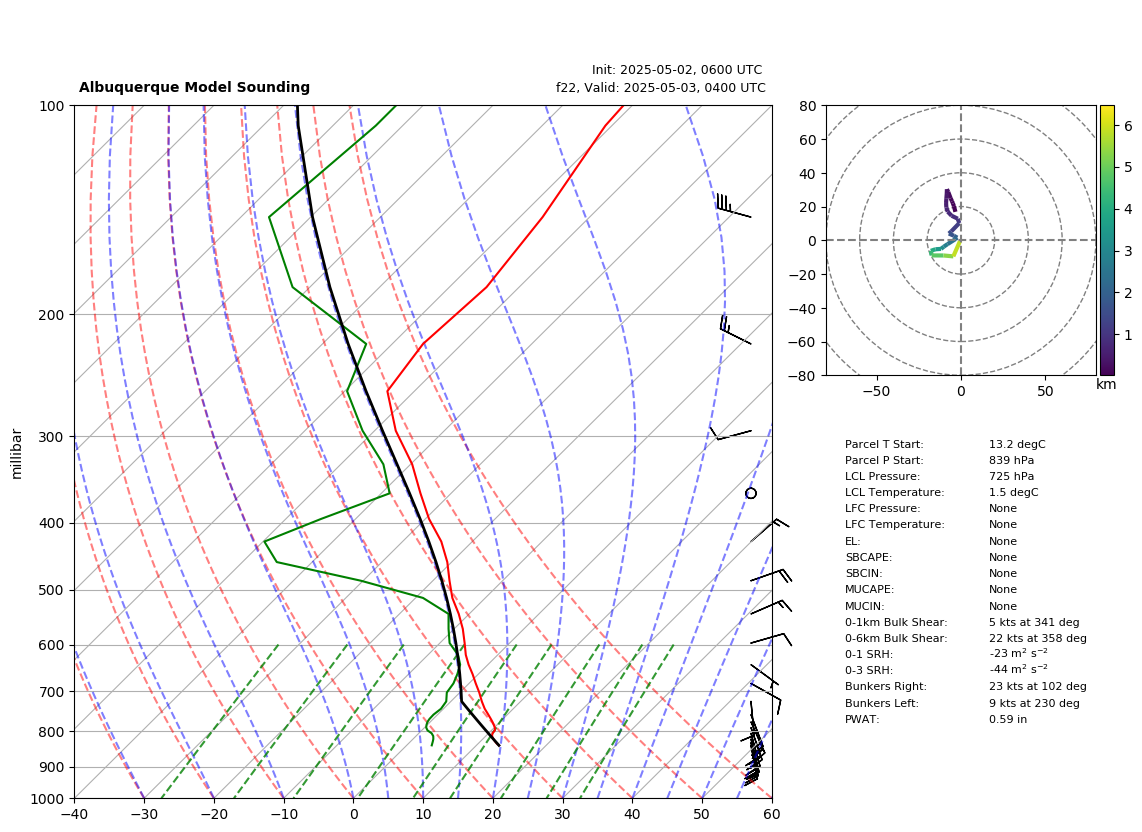1142x832 pixels.
Task: Click the Init time text
Action: [677, 70]
